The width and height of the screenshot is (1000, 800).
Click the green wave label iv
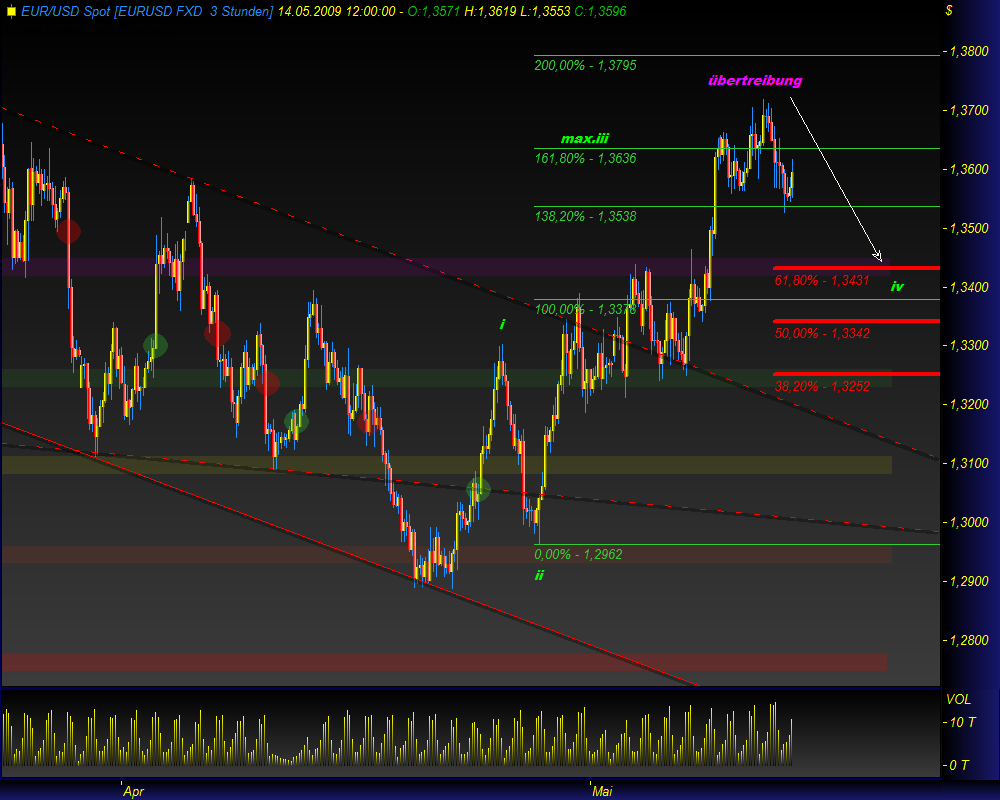[896, 287]
